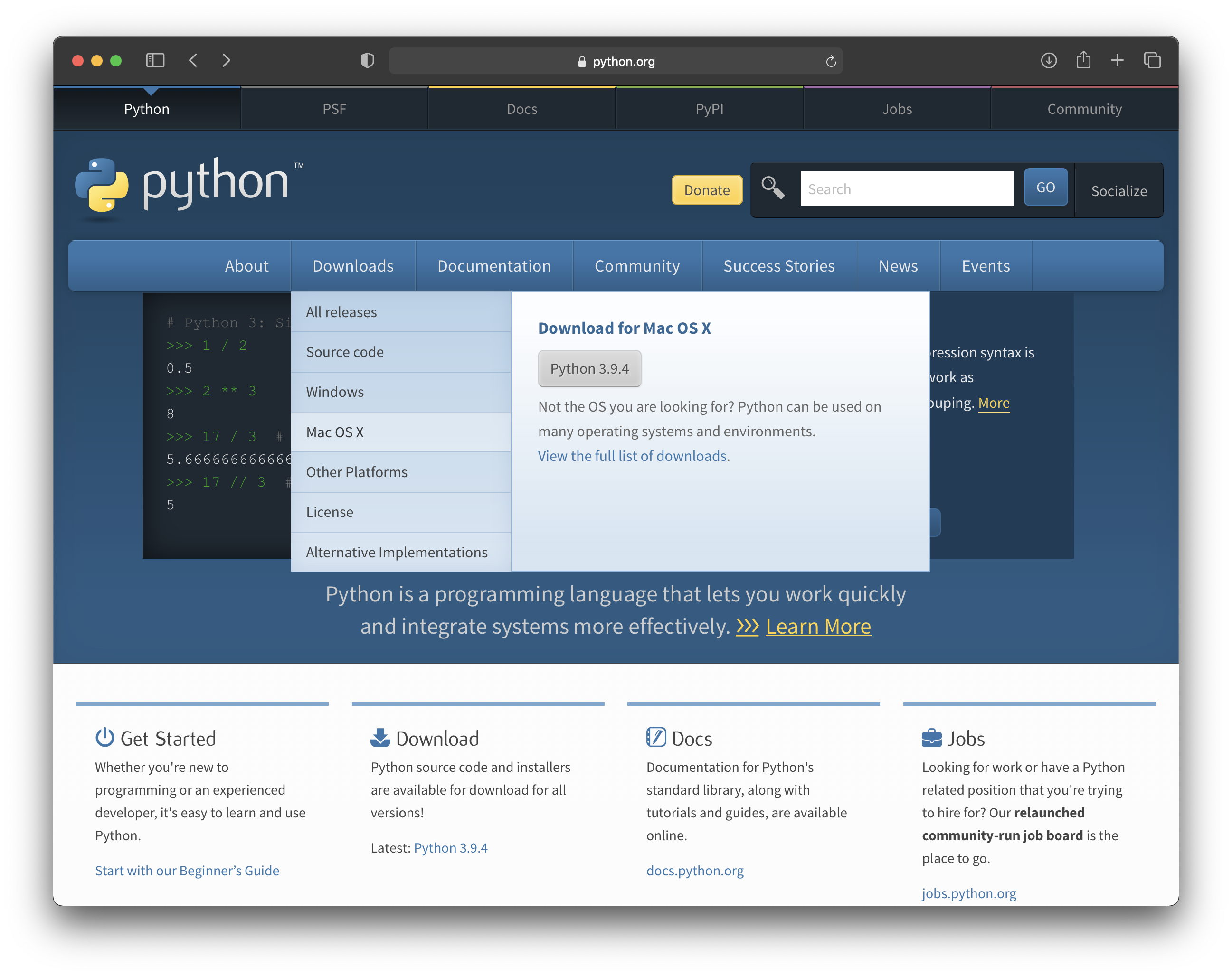The image size is (1232, 976).
Task: Click the Download section heading
Action: coord(437,739)
